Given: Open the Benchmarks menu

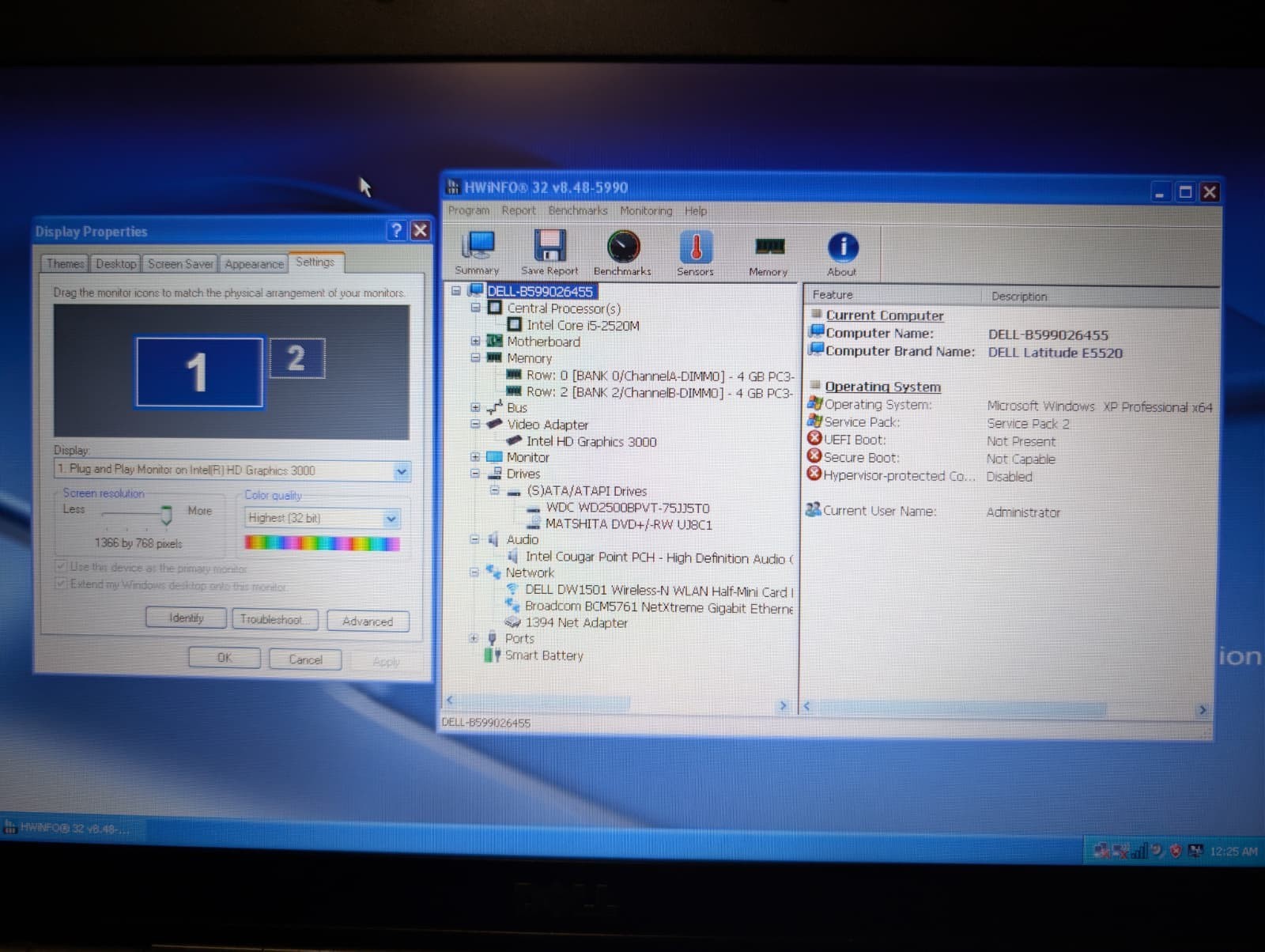Looking at the screenshot, I should coord(578,210).
